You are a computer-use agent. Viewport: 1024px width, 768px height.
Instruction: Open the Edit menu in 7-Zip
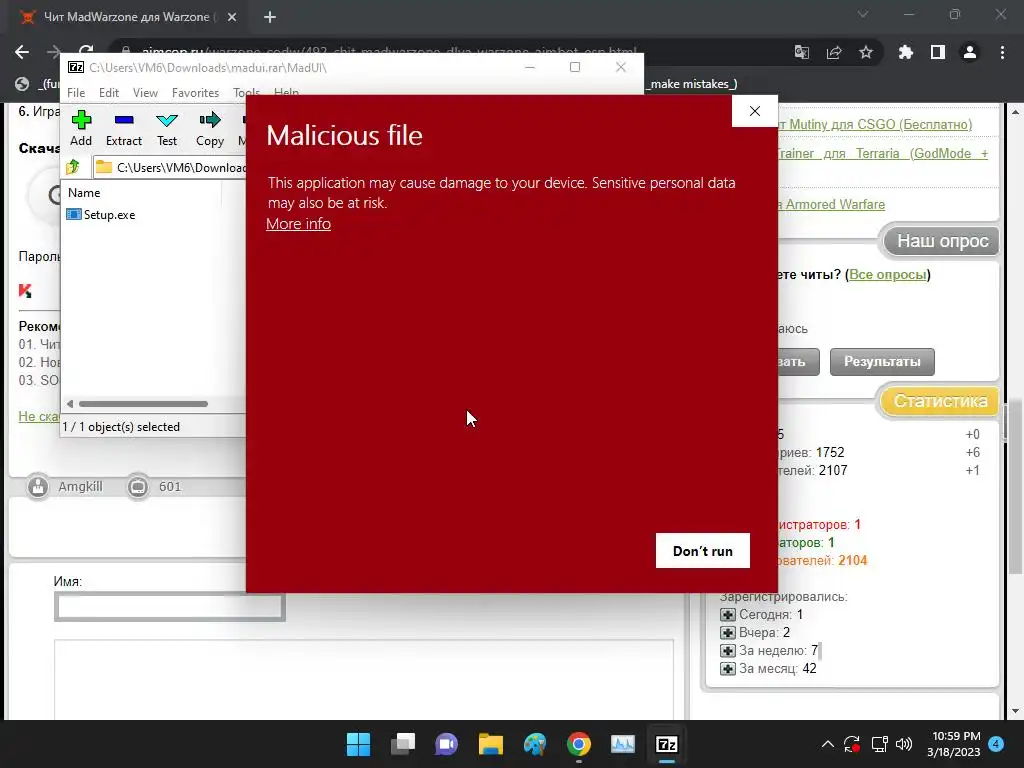(108, 93)
